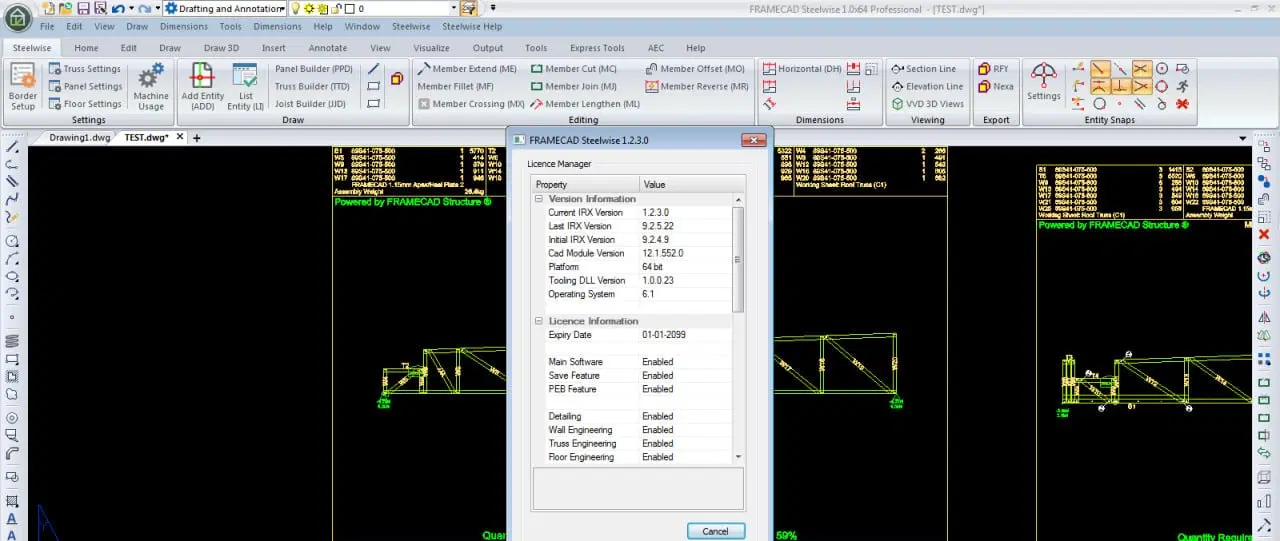Export to RFY format
Screen dimensions: 1280x541
(x=993, y=69)
